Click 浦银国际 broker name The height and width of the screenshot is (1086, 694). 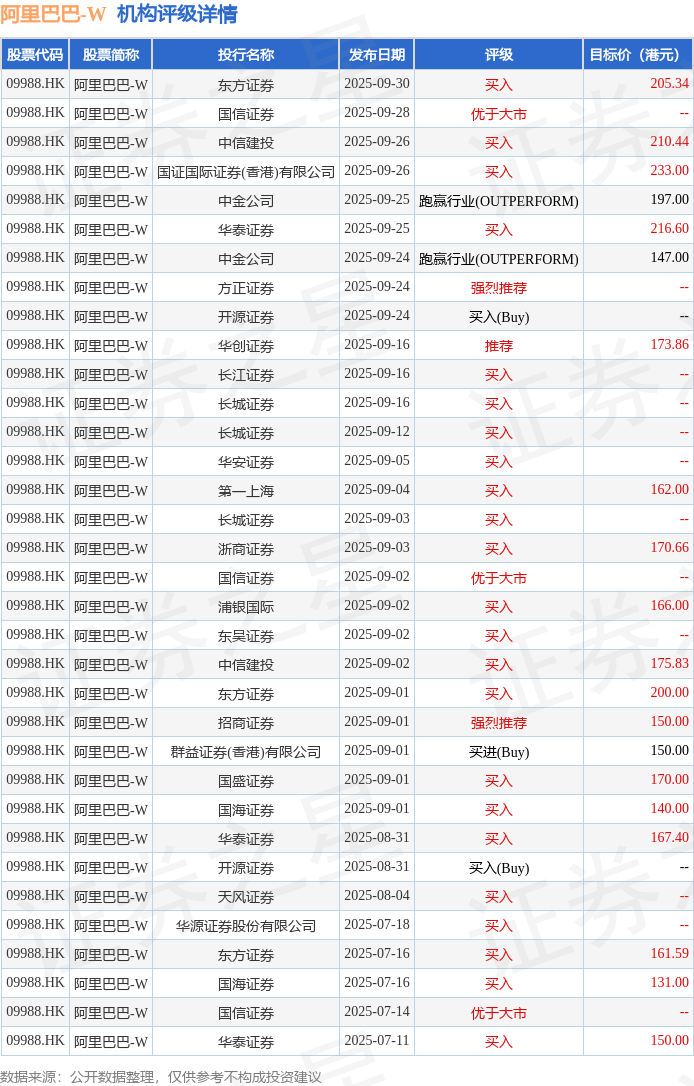pyautogui.click(x=246, y=607)
